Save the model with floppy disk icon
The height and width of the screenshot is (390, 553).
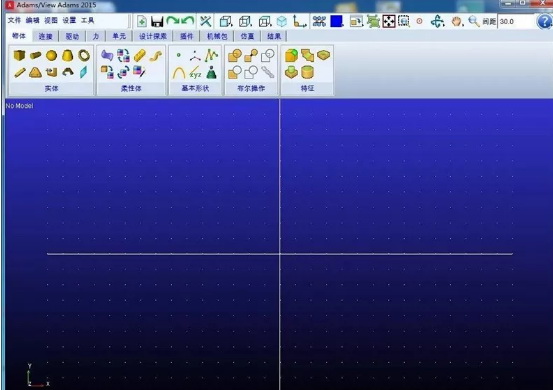pyautogui.click(x=157, y=22)
